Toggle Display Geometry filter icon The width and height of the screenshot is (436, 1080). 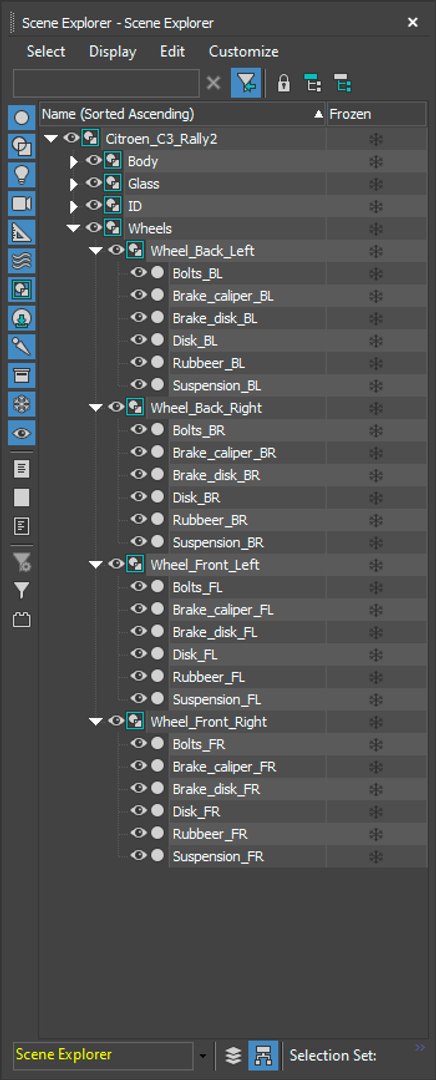(x=21, y=118)
